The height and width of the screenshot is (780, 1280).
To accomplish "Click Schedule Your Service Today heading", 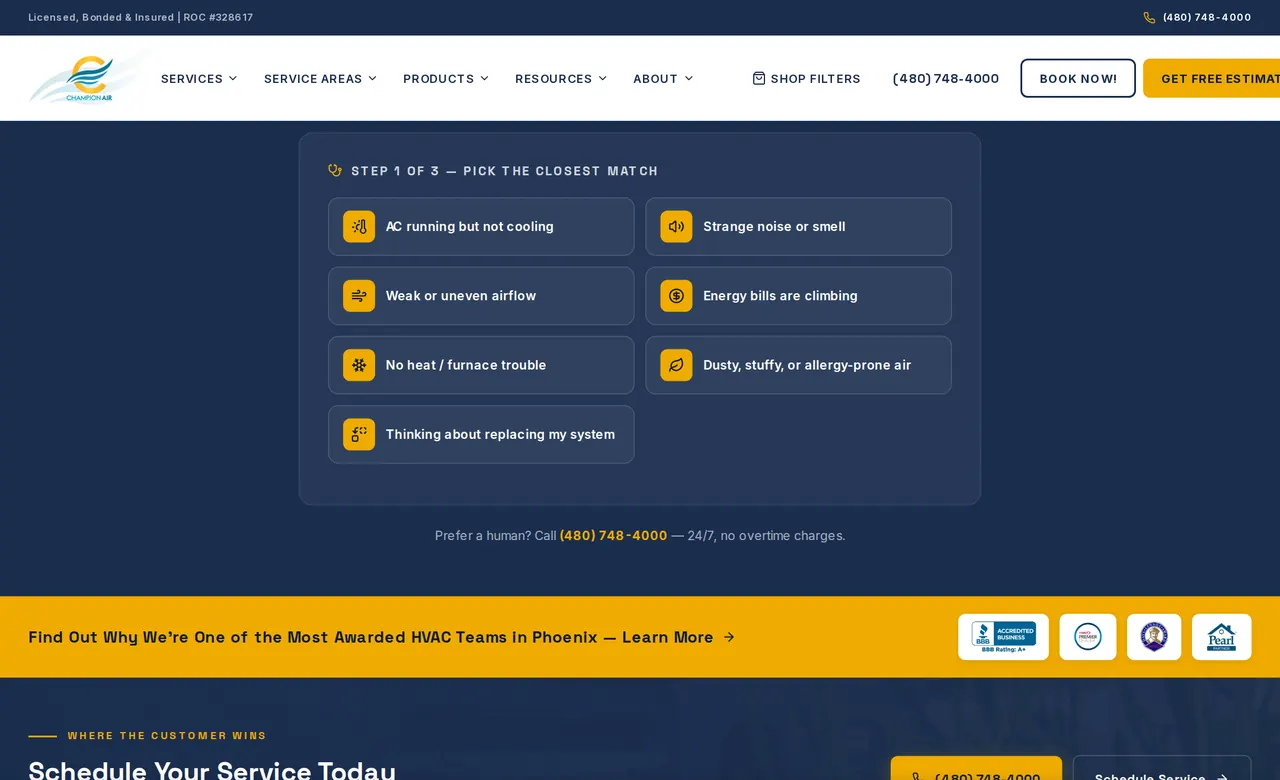I will pos(212,770).
